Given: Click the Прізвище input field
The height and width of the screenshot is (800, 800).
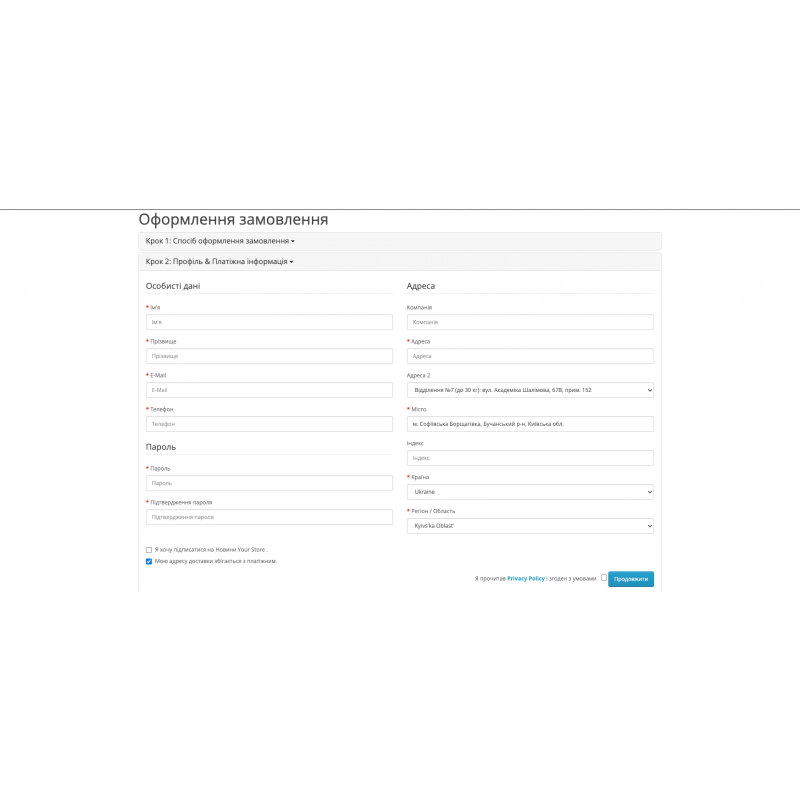Looking at the screenshot, I should [268, 356].
